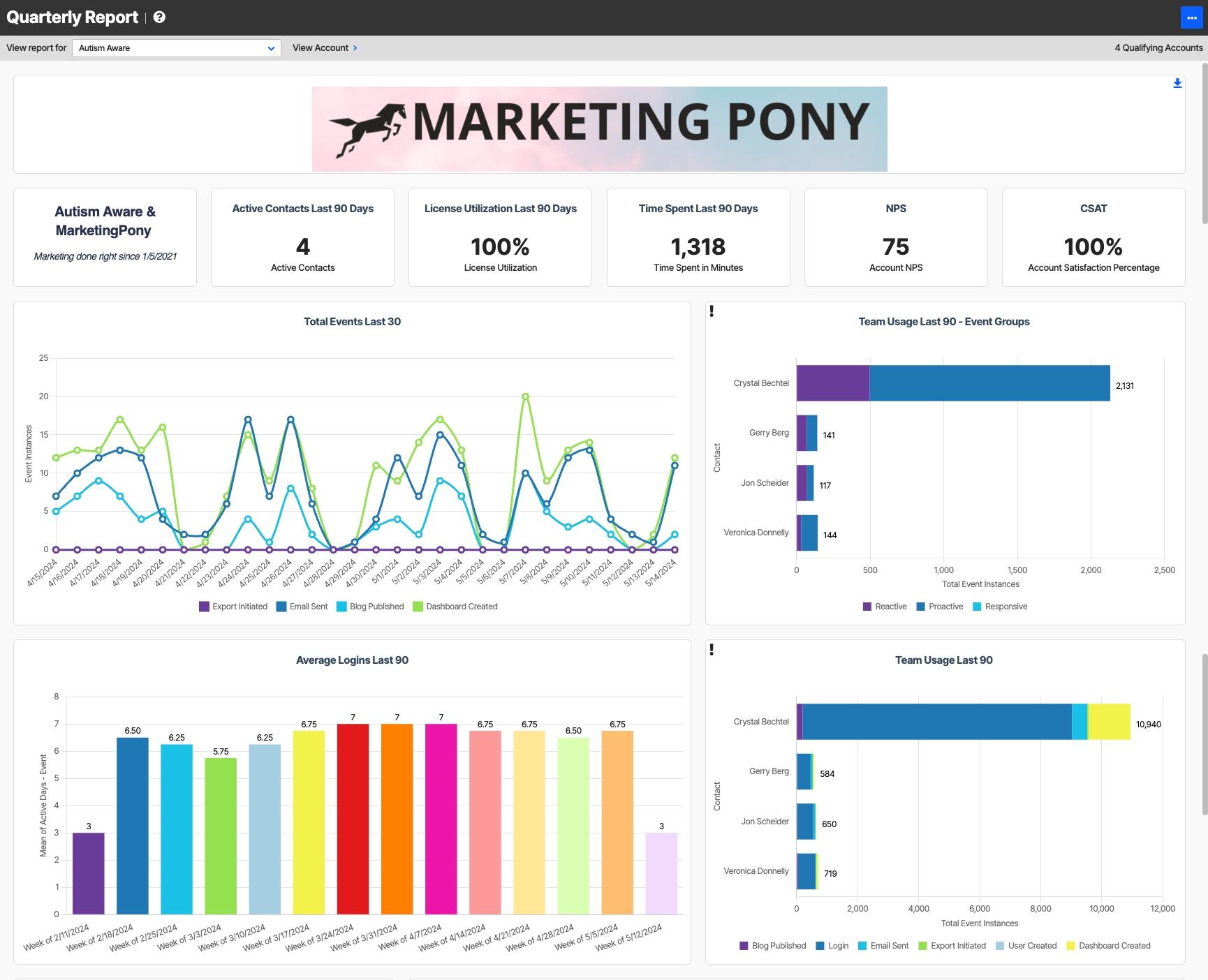Download the banner using the download icon

tap(1177, 83)
